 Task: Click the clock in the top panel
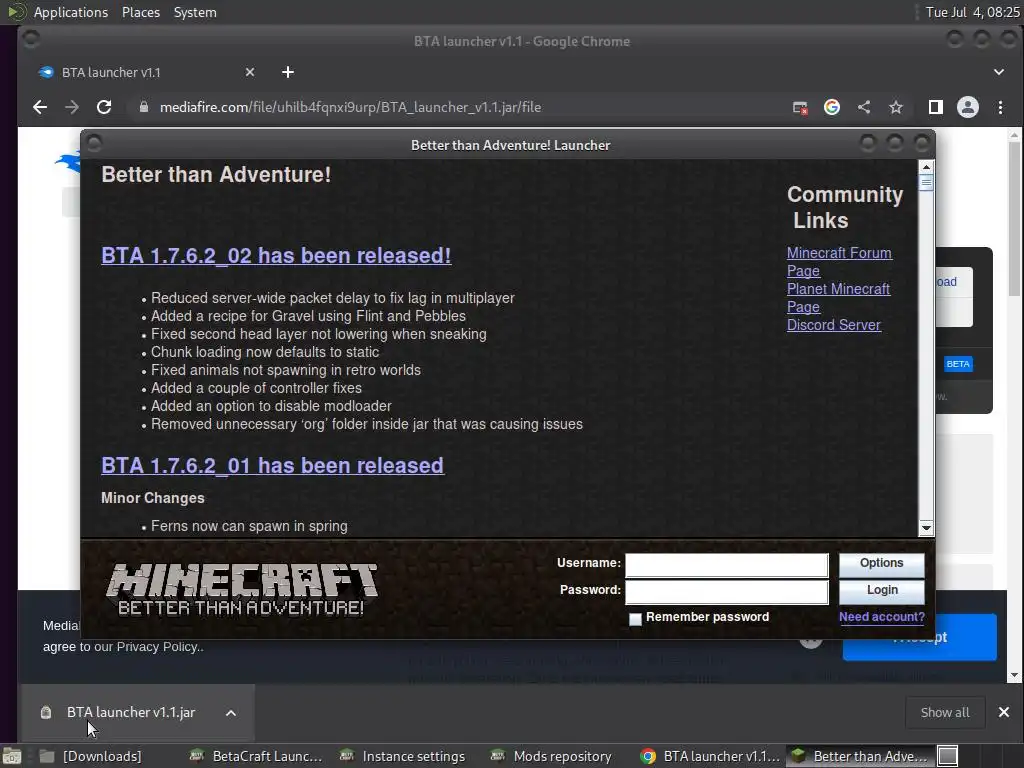(x=972, y=12)
